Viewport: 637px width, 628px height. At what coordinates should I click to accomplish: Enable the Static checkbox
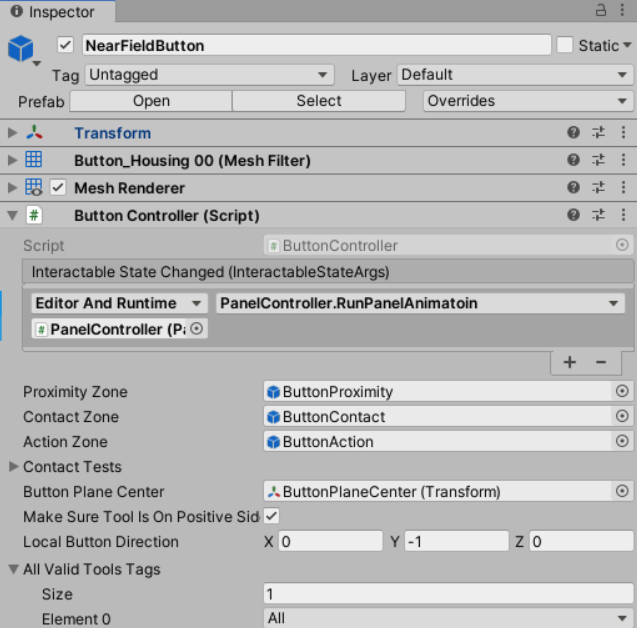pyautogui.click(x=565, y=45)
